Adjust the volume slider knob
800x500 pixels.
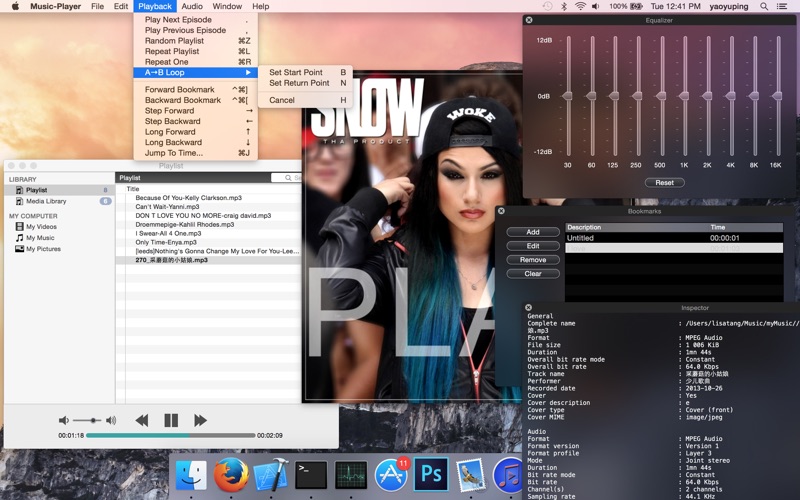pyautogui.click(x=93, y=420)
